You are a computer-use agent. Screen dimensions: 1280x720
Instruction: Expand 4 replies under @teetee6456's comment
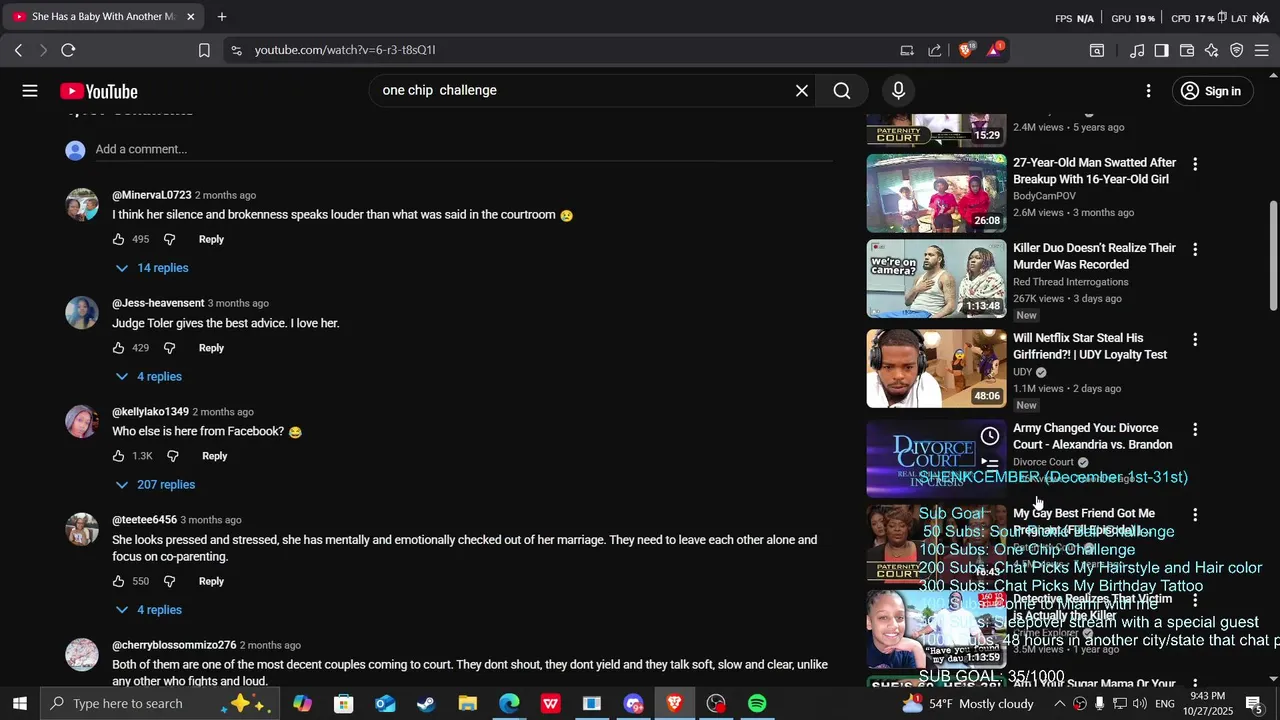(x=149, y=610)
